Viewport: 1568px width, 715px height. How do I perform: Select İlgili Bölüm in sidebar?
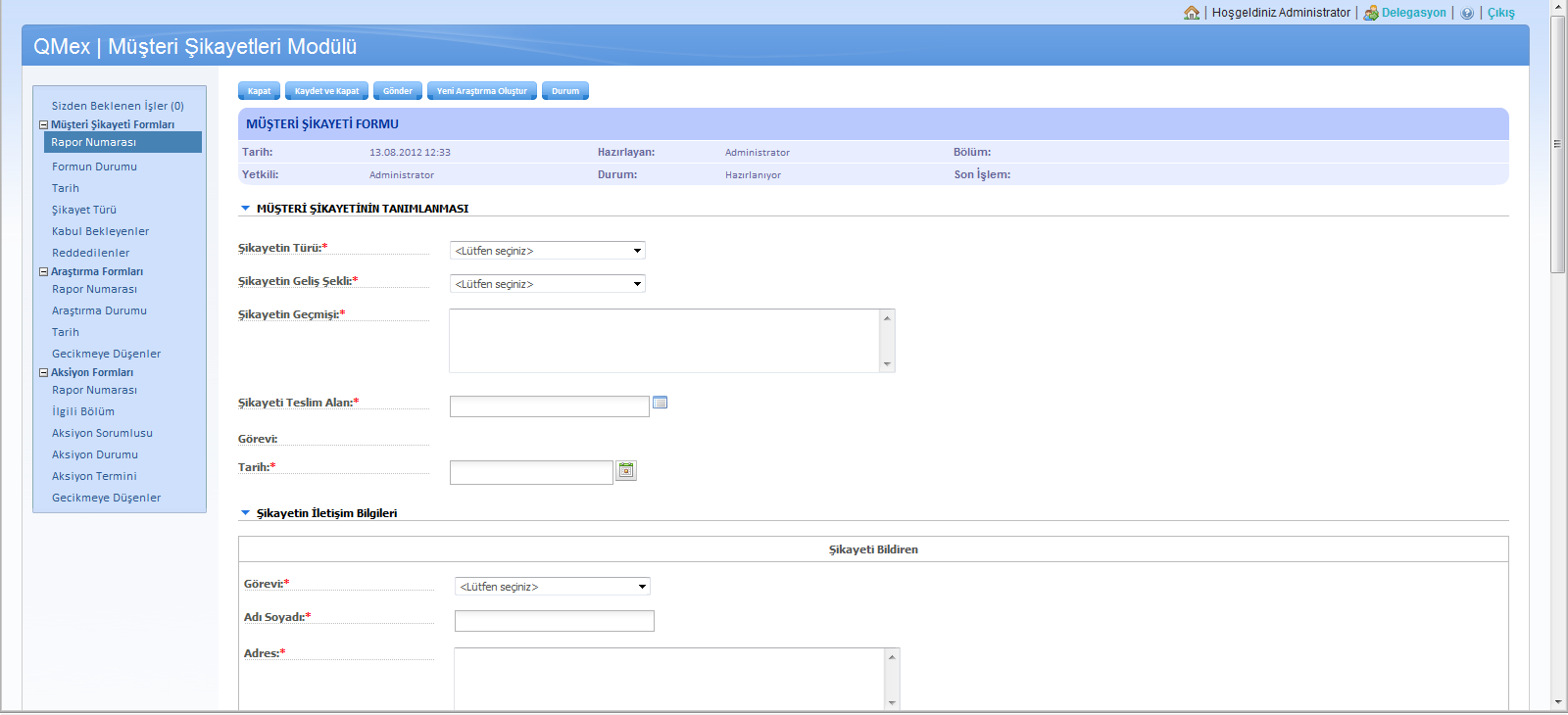[x=83, y=411]
